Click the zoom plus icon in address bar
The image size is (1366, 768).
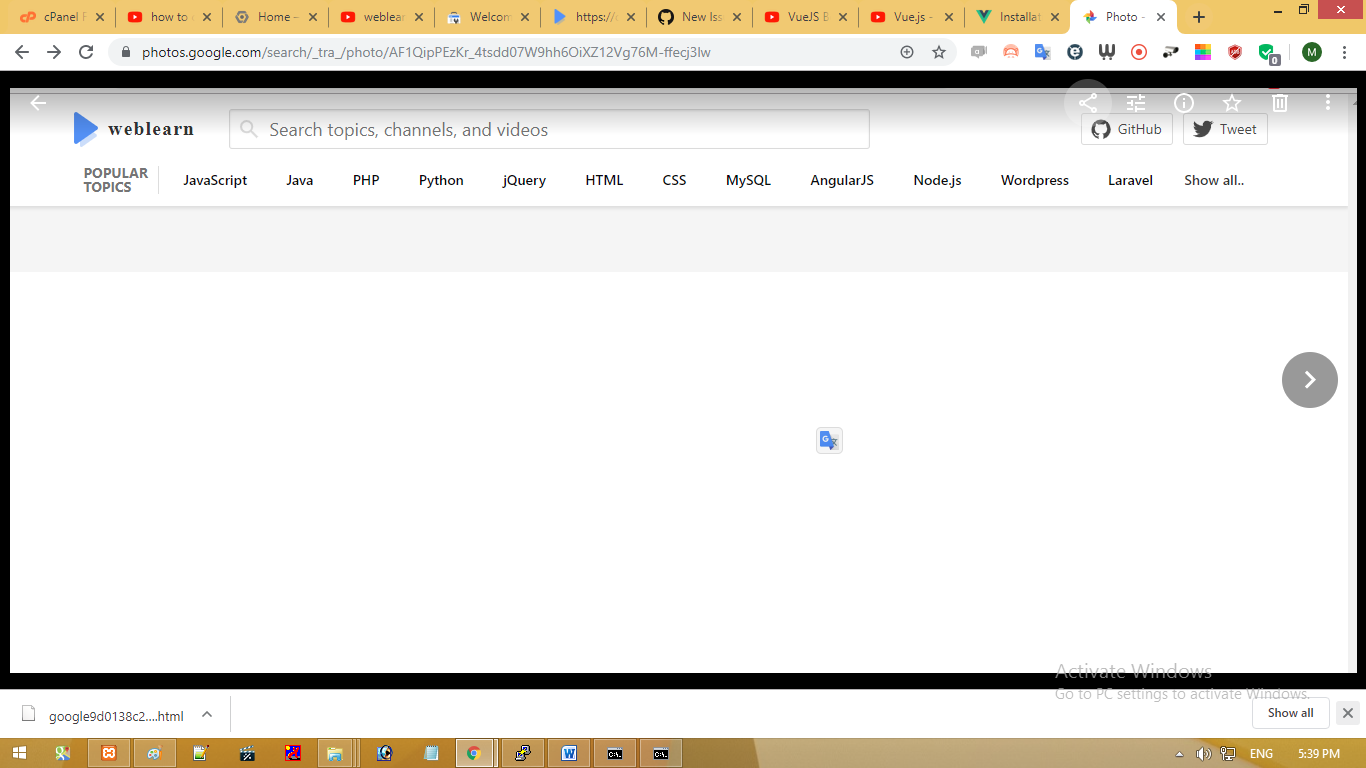point(907,52)
